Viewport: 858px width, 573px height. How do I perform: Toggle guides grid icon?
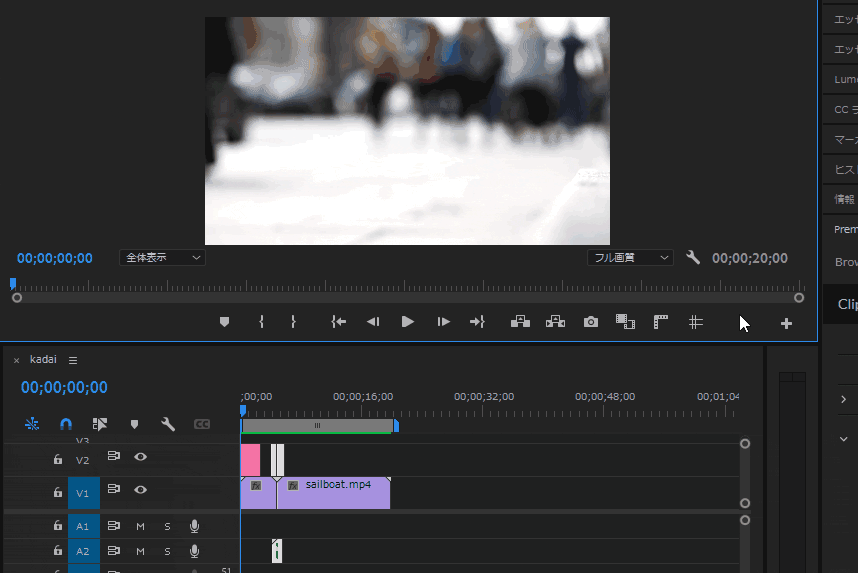[695, 322]
